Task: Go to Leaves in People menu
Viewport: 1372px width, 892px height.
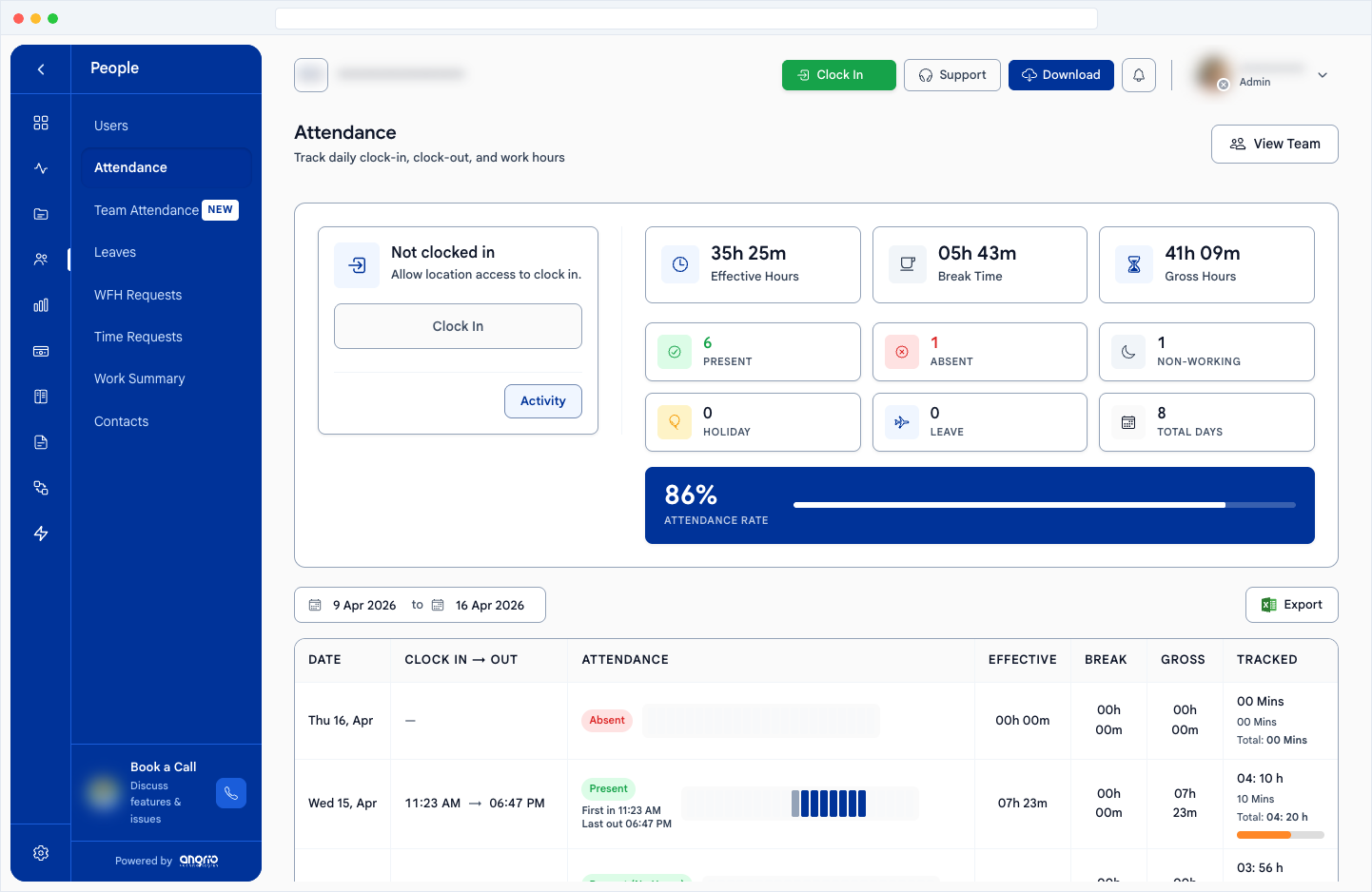Action: coord(115,252)
